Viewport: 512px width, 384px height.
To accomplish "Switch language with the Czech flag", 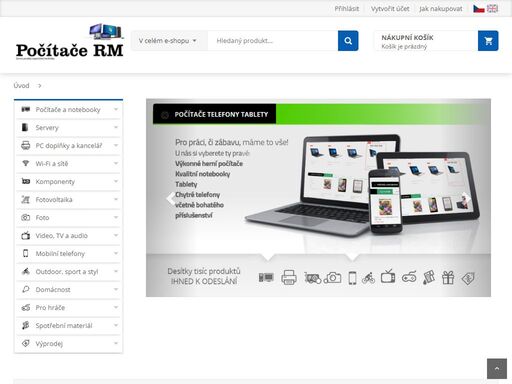I will [479, 9].
